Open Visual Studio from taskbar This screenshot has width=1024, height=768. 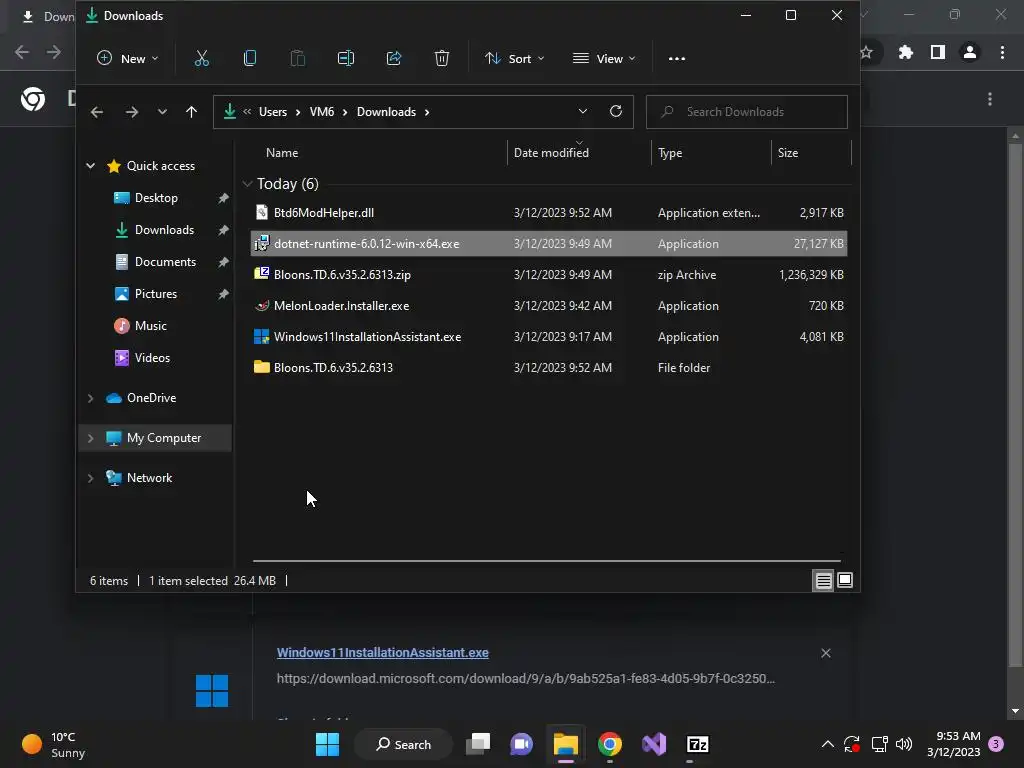pos(654,744)
